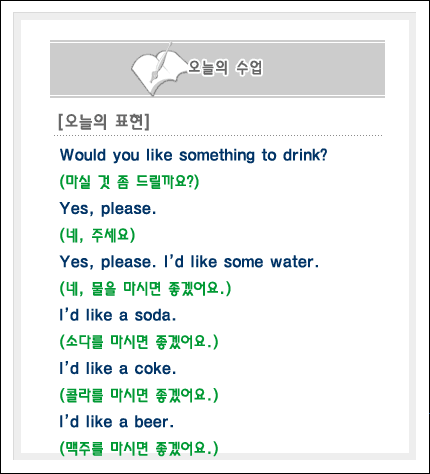Image resolution: width=430 pixels, height=474 pixels.
Task: Select 'Yes, please. I'd like some water.'
Action: [189, 262]
